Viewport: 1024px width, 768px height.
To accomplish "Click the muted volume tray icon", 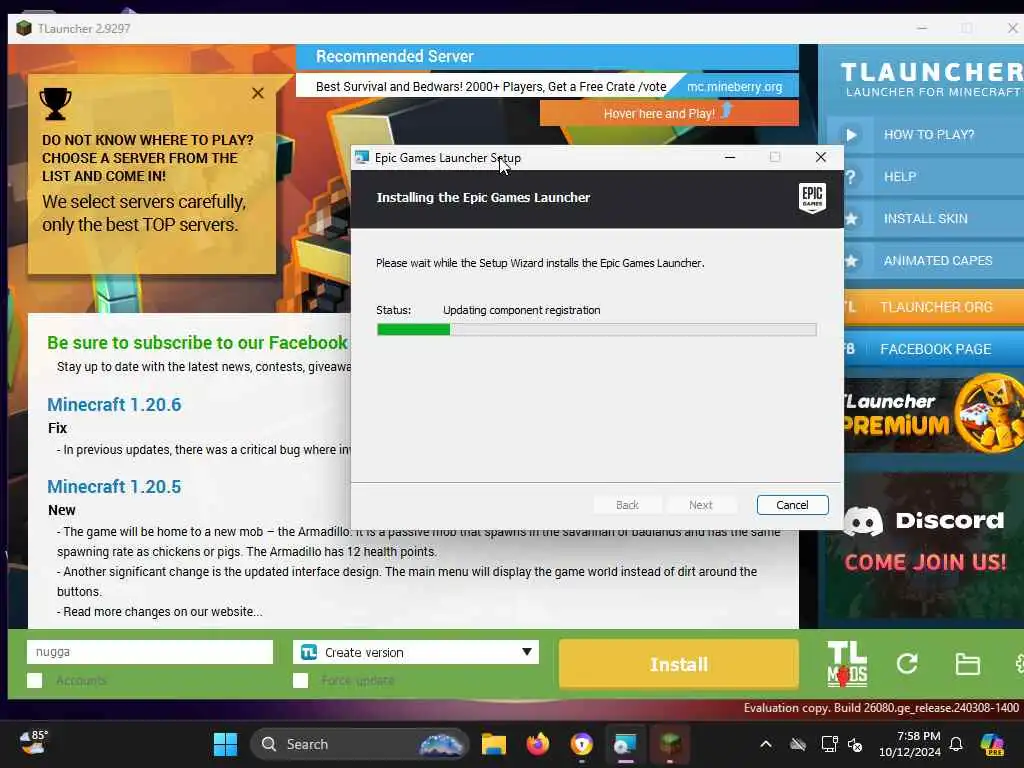I will [855, 744].
